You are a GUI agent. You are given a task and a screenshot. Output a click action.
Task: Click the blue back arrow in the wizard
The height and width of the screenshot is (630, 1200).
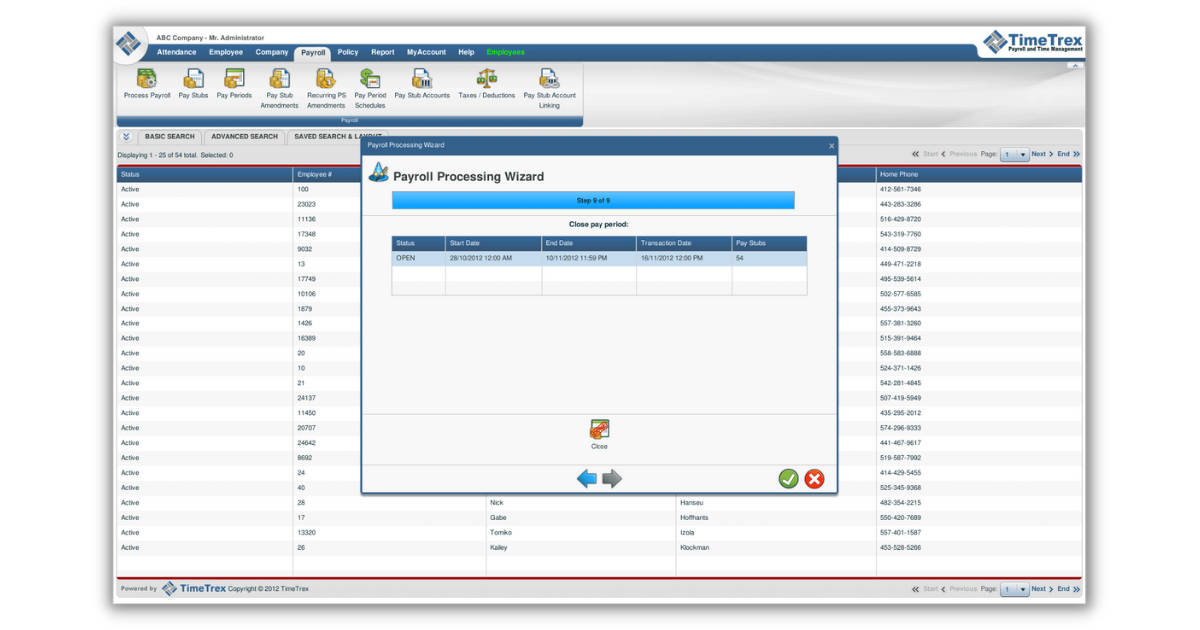[x=586, y=478]
